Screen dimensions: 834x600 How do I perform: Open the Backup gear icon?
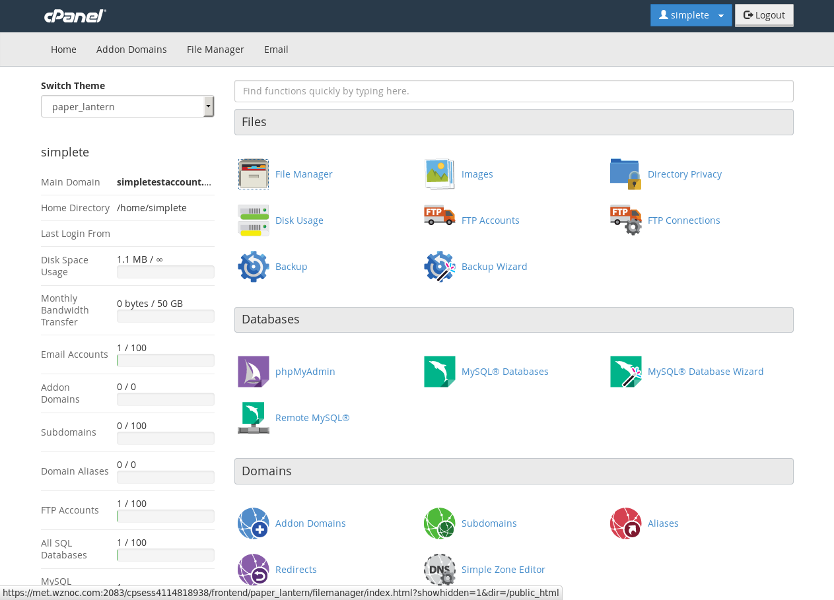click(x=253, y=266)
